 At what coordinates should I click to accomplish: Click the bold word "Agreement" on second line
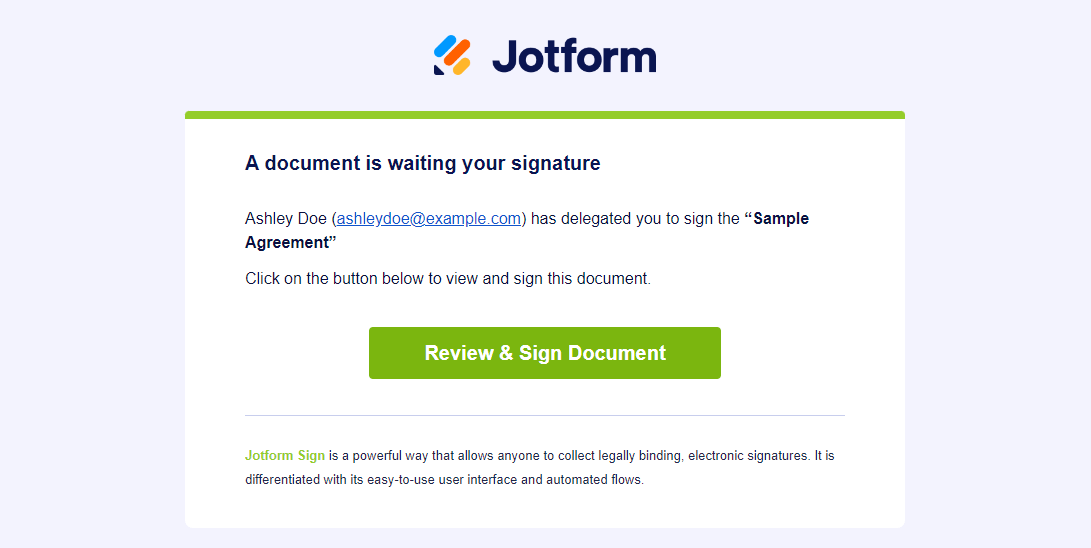tap(288, 243)
